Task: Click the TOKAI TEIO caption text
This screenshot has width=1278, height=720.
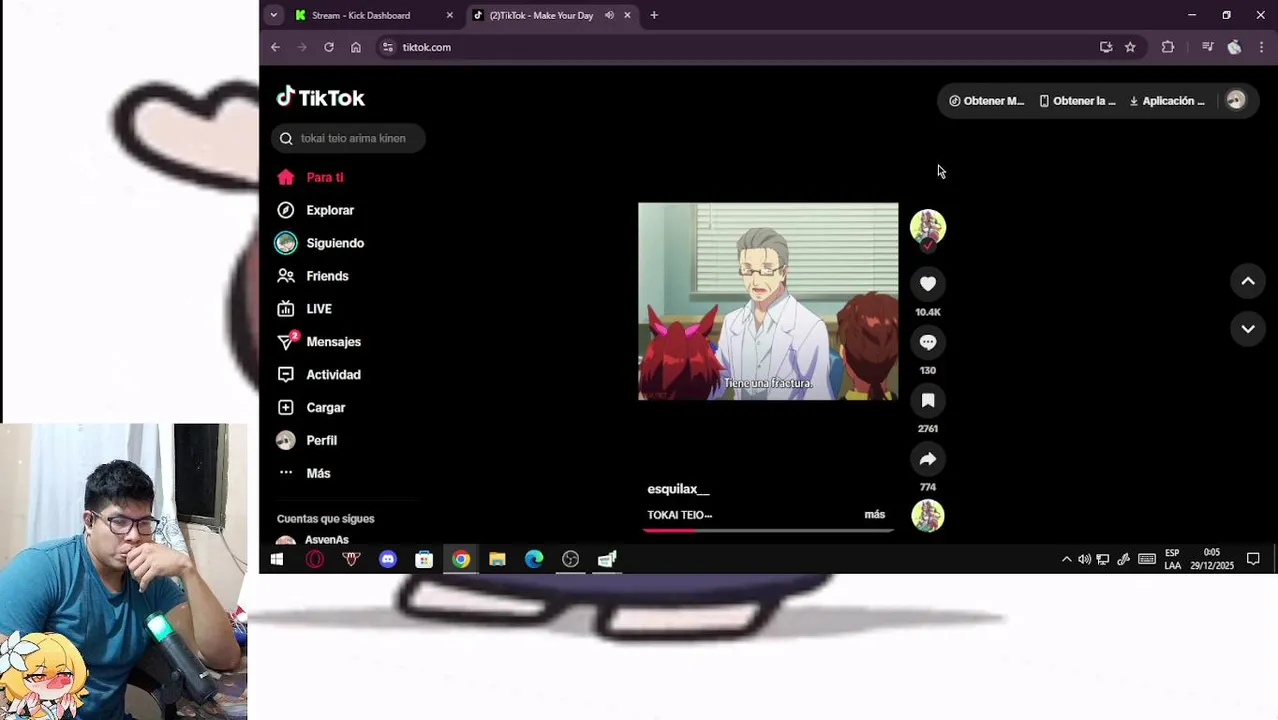Action: (680, 515)
